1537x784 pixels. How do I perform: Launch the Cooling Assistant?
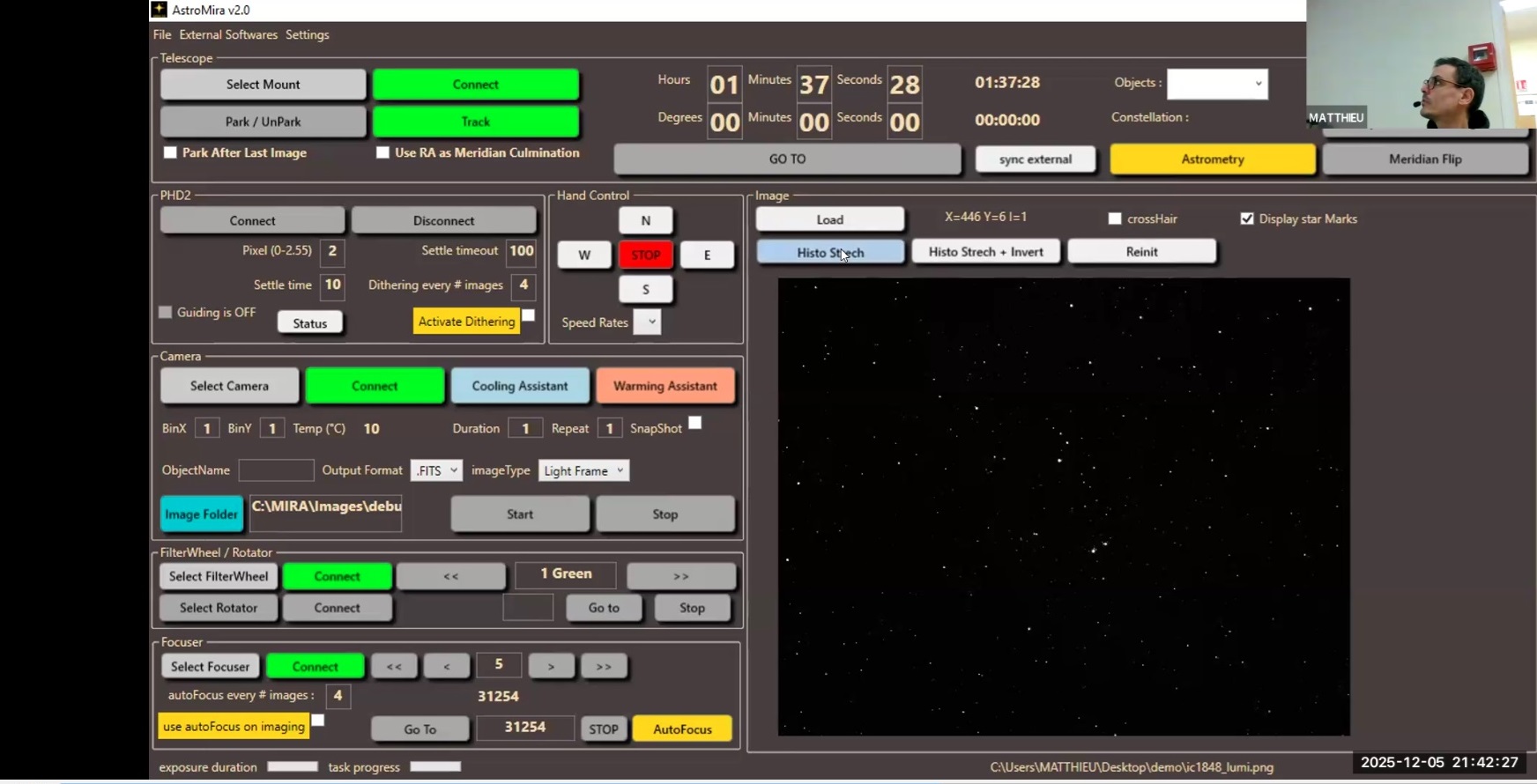pos(519,386)
